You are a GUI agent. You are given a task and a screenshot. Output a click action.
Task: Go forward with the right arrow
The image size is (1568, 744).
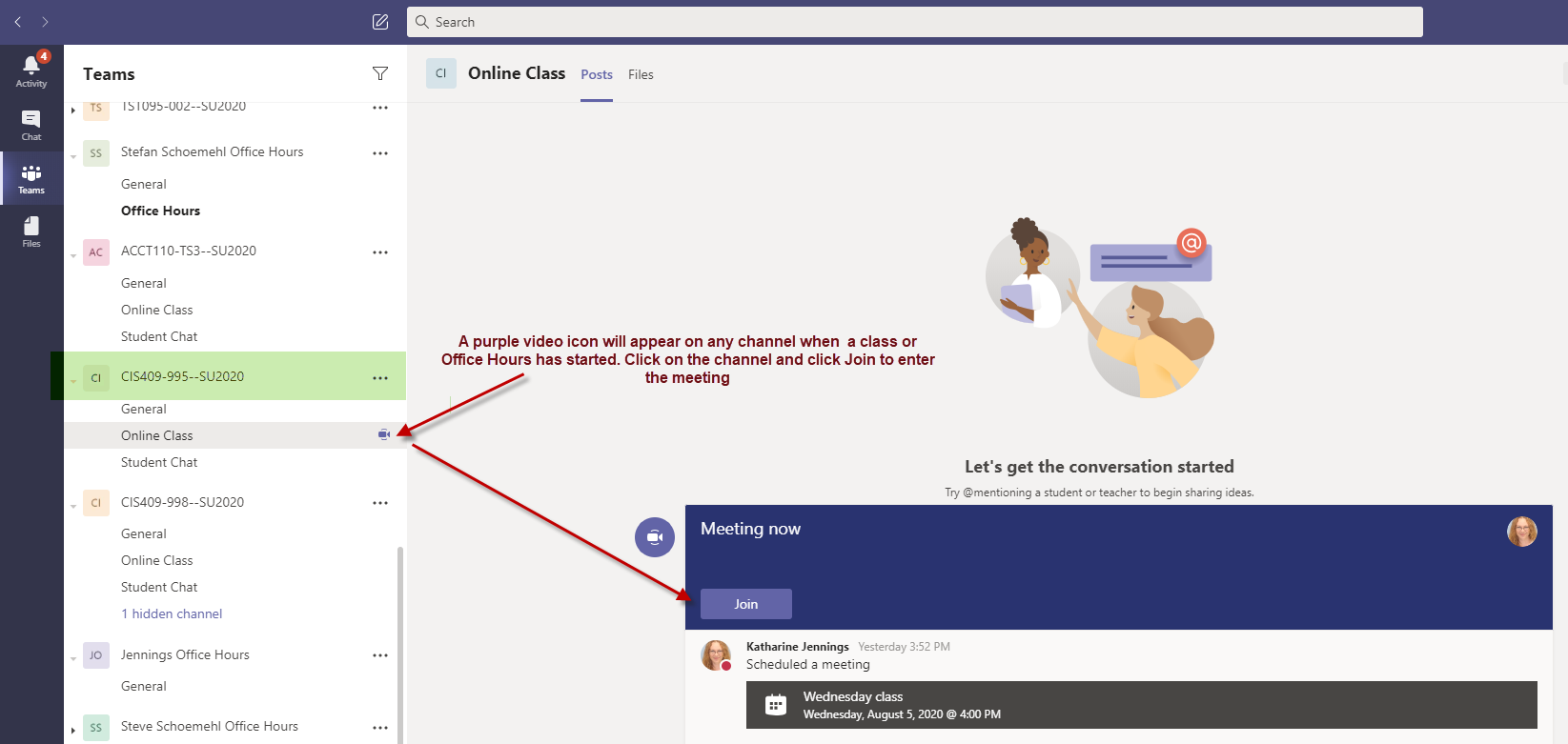[x=45, y=21]
